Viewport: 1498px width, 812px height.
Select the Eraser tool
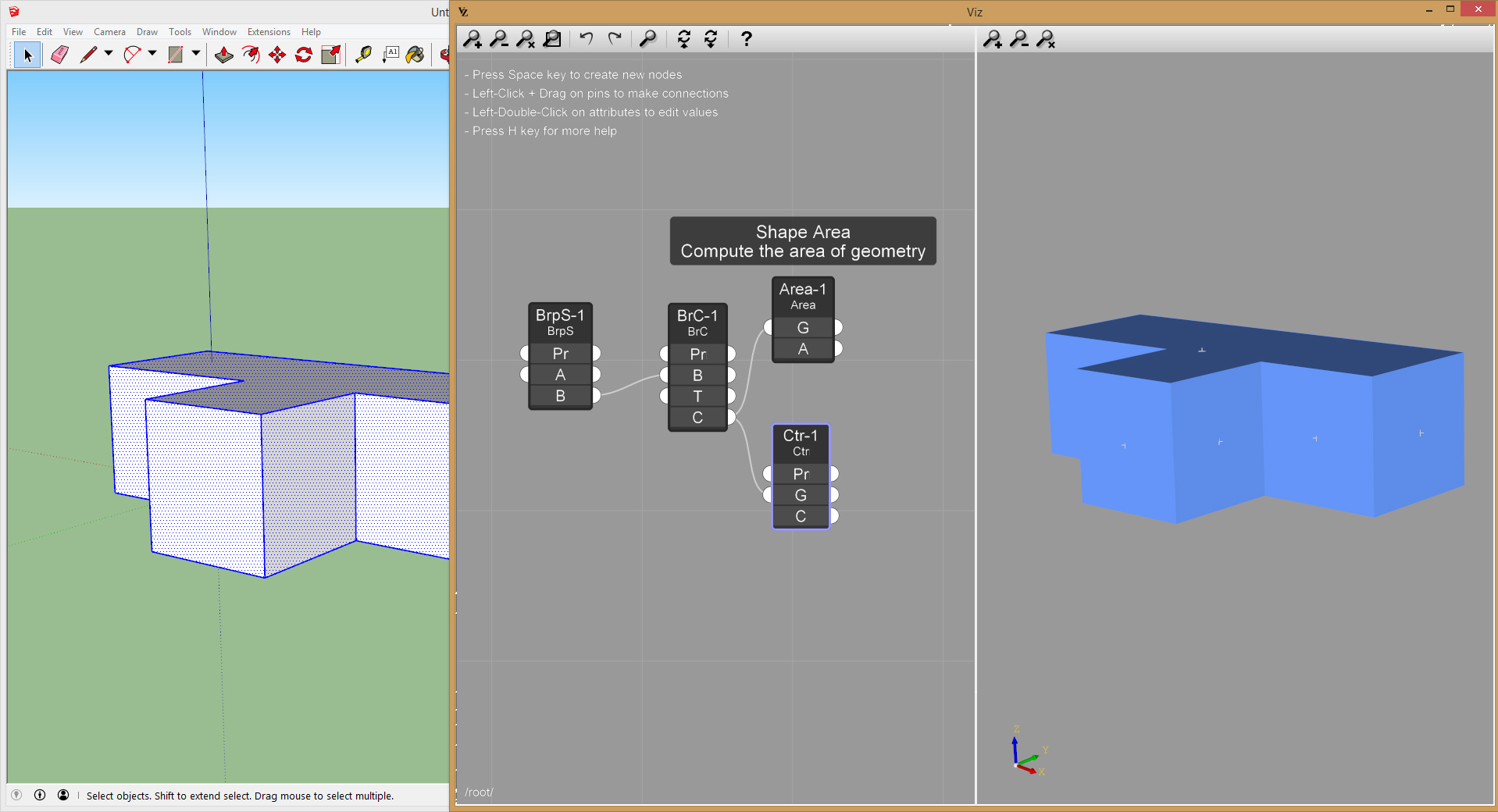[x=59, y=55]
